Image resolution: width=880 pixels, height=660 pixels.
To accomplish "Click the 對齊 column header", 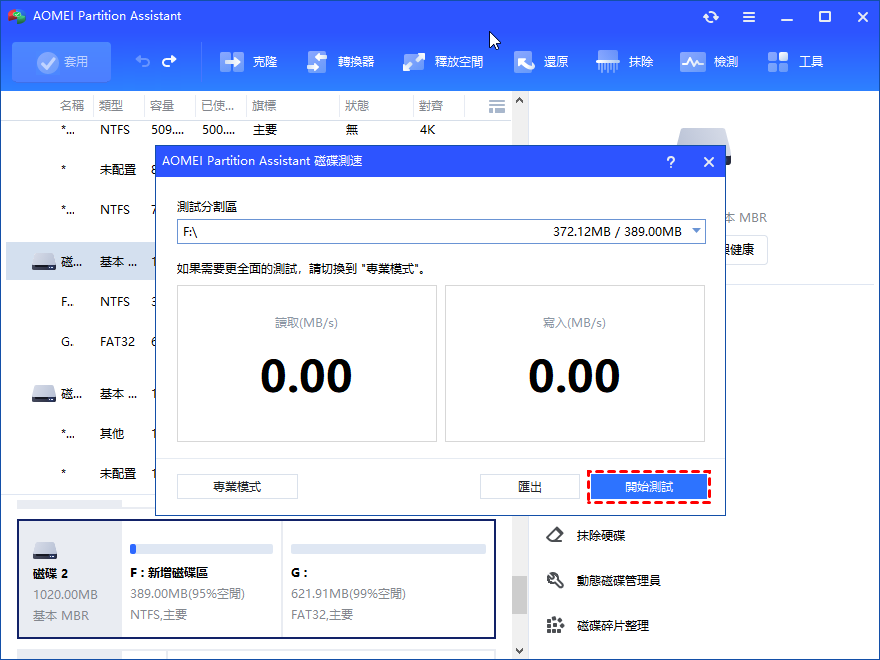I will pos(431,106).
